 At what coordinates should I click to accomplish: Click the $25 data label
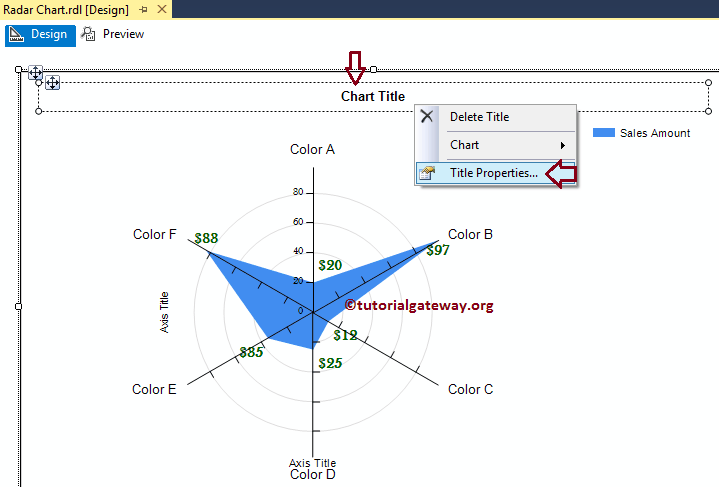(330, 363)
